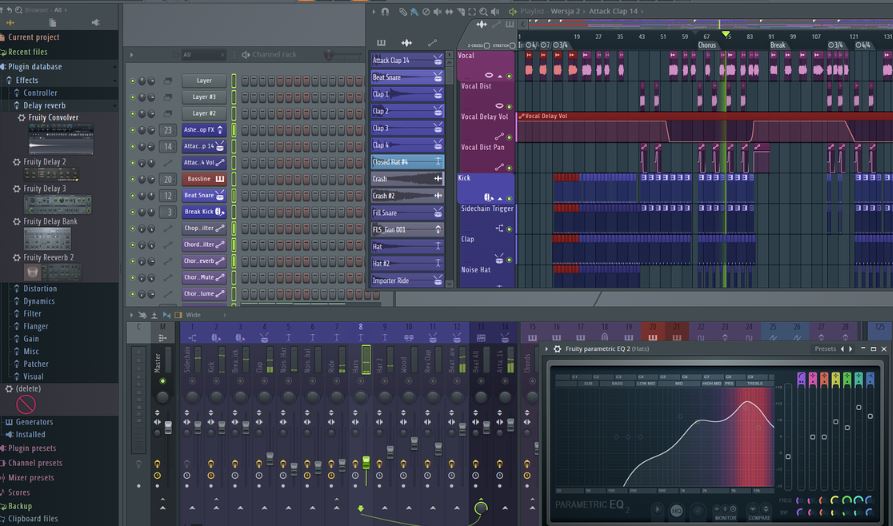Expand the Generators folder in browser
This screenshot has width=893, height=526.
click(x=34, y=422)
